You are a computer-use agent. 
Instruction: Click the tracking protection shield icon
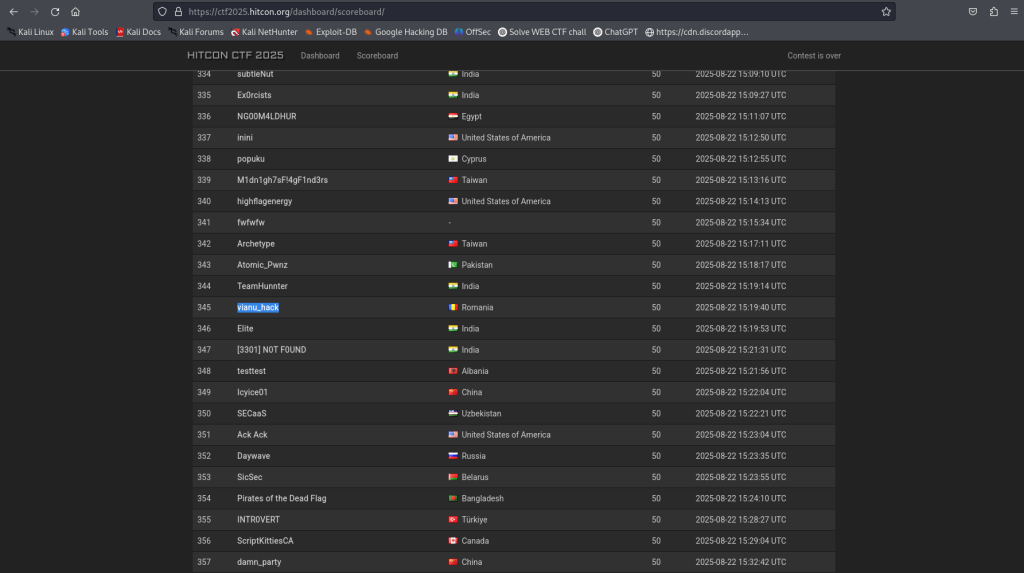[163, 11]
